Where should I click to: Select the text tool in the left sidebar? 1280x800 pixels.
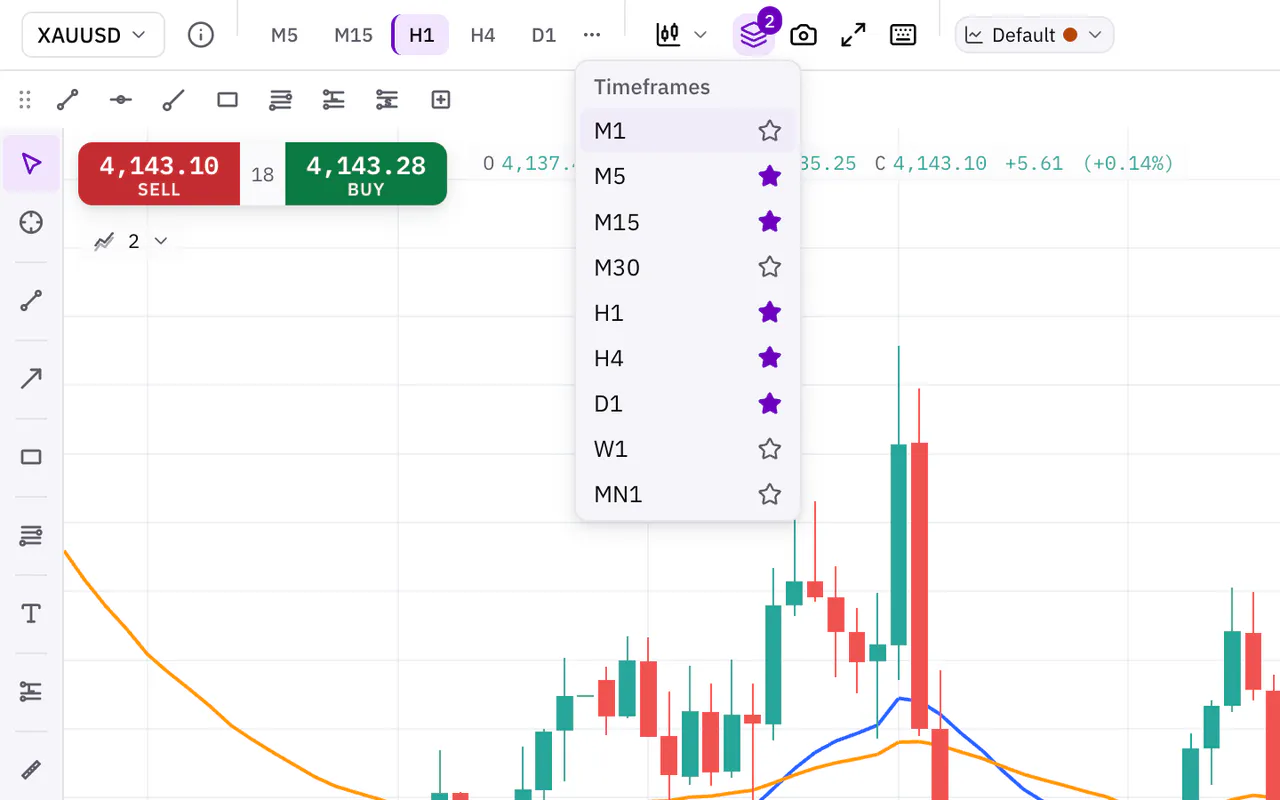31,613
